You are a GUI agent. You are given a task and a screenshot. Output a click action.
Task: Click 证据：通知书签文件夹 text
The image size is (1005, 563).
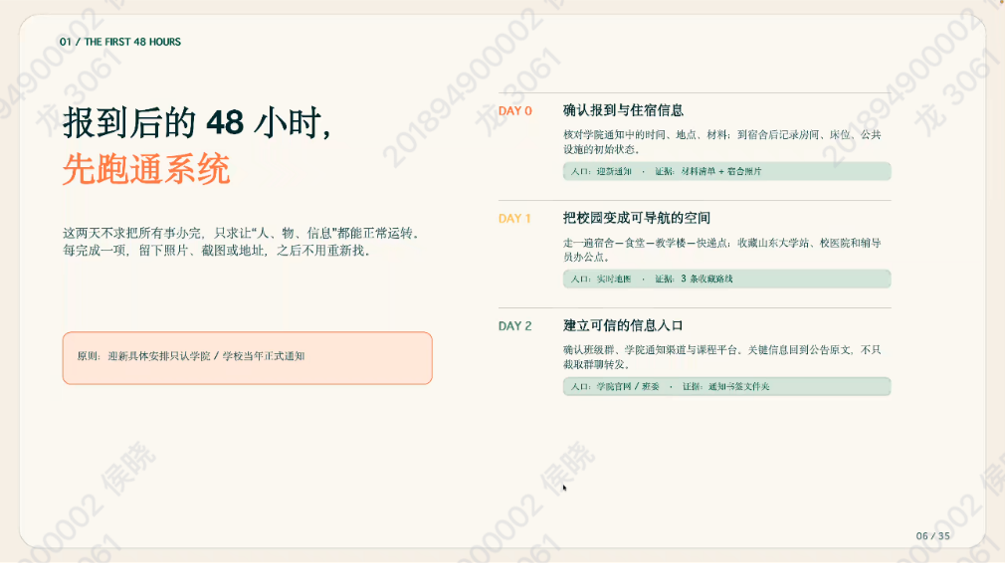(726, 387)
